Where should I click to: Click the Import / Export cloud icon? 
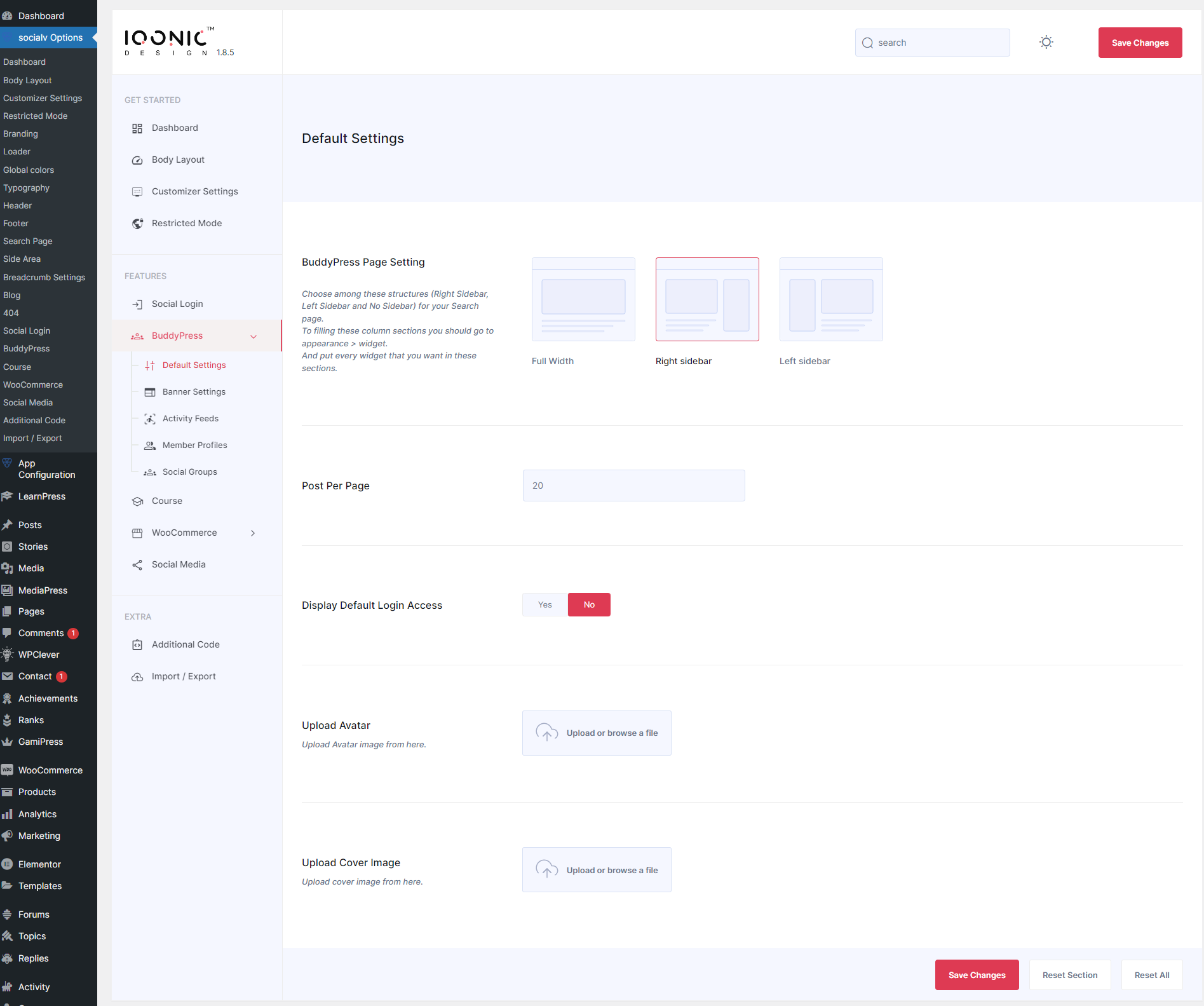(137, 677)
